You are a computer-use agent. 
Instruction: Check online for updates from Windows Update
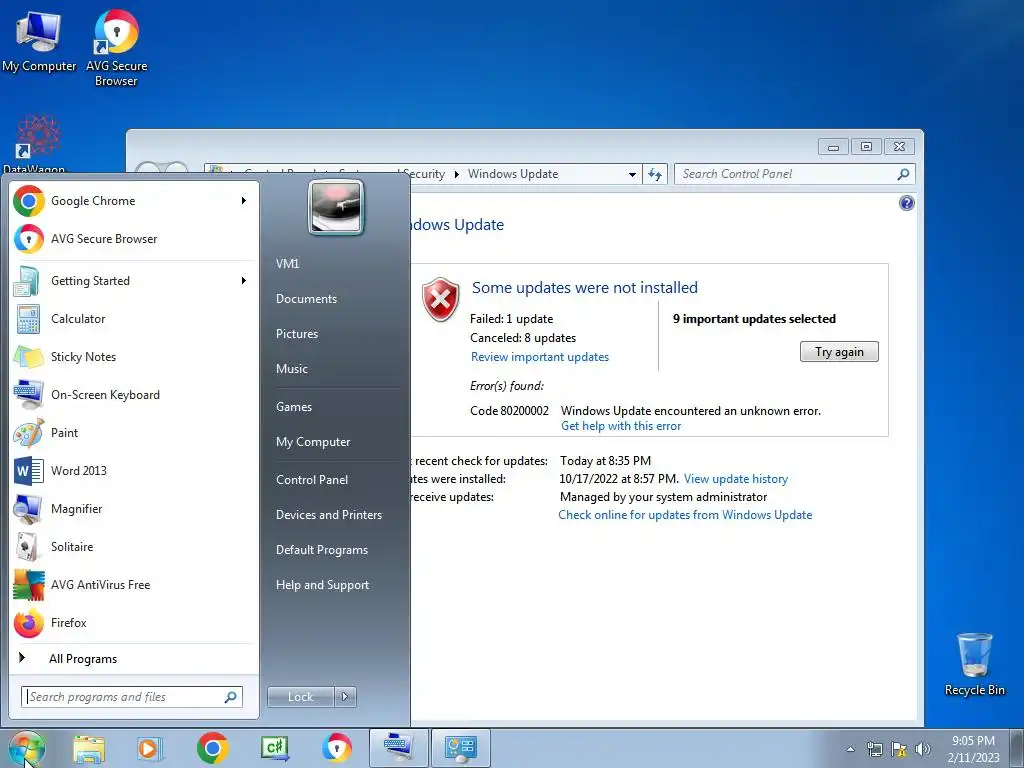pos(685,515)
